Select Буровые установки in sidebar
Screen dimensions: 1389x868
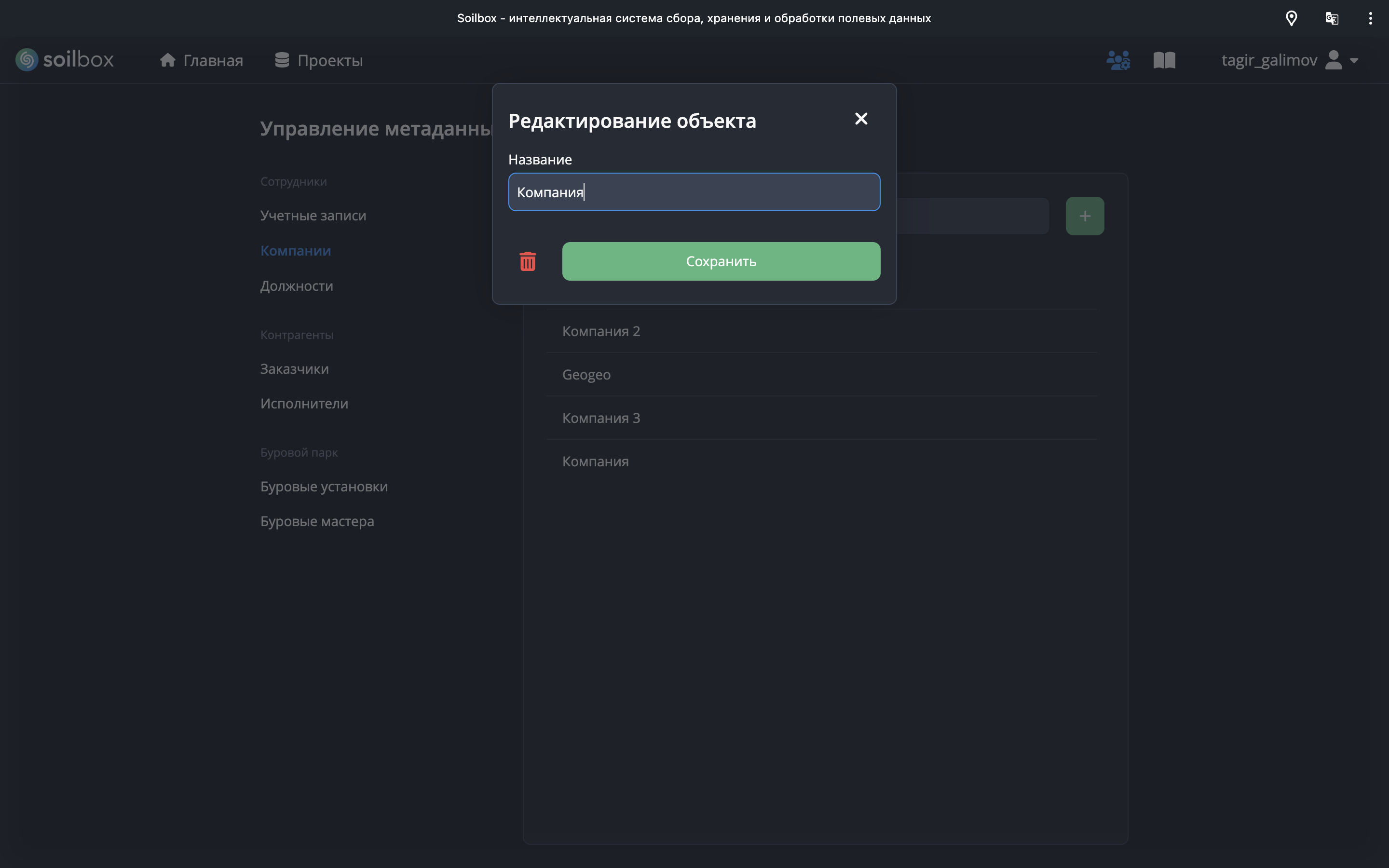pyautogui.click(x=324, y=486)
